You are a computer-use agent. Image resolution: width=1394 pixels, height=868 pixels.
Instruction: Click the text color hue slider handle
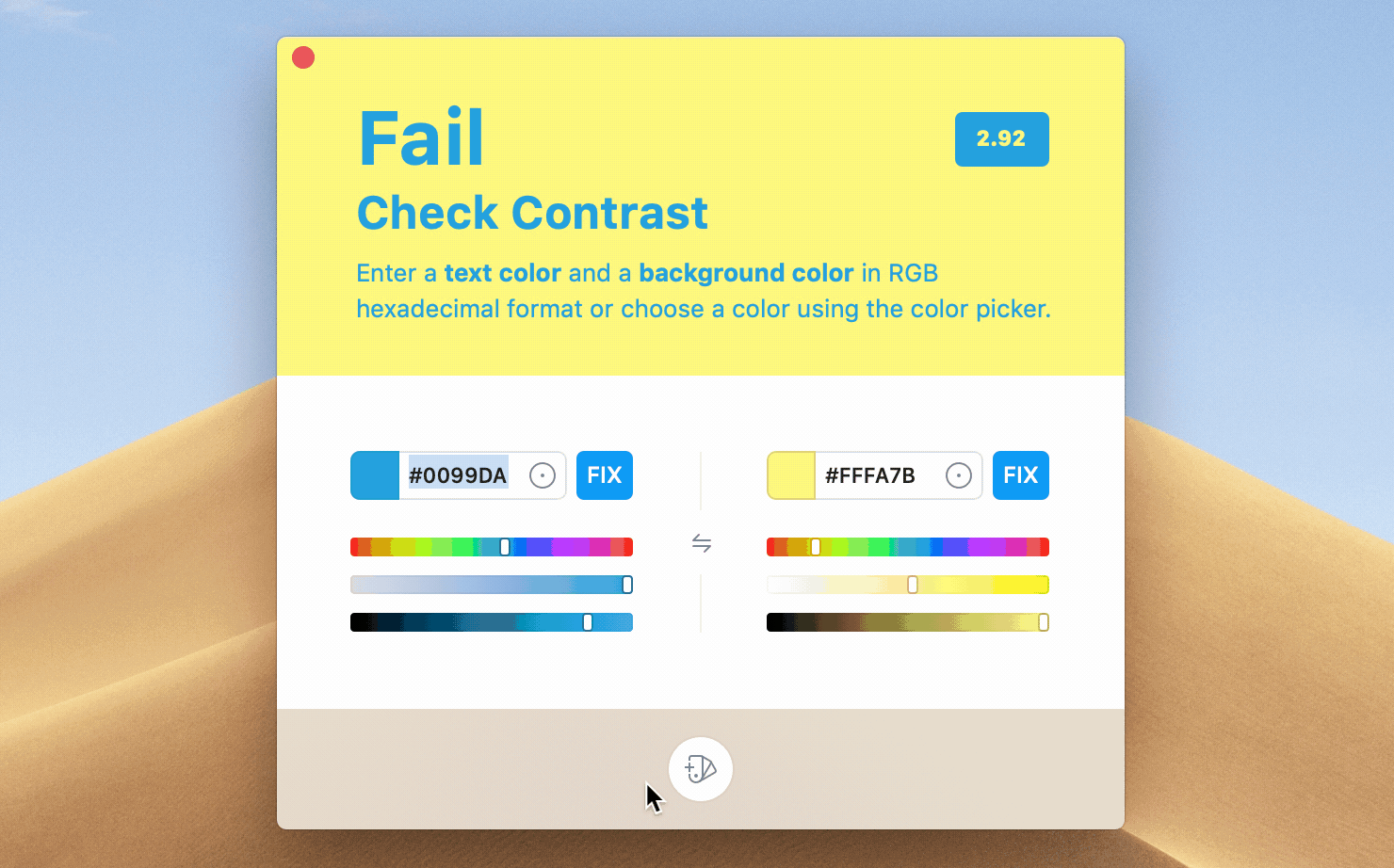505,547
